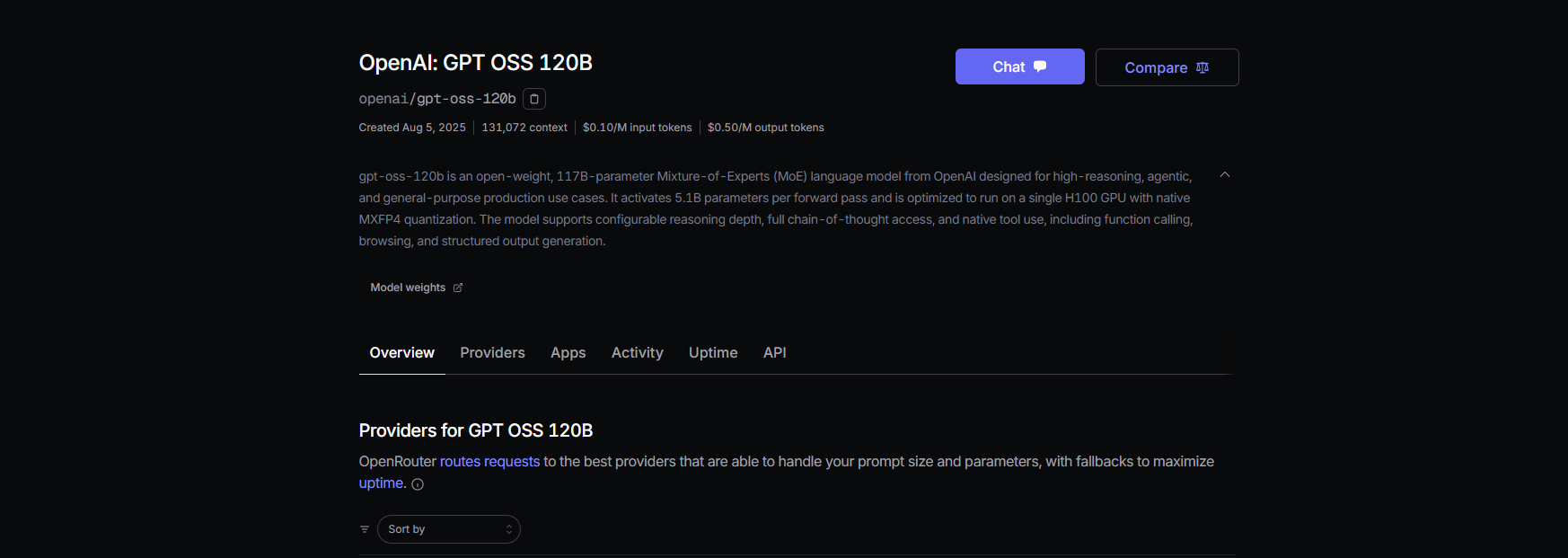Follow the routes requests link
1568x558 pixels.
[489, 461]
